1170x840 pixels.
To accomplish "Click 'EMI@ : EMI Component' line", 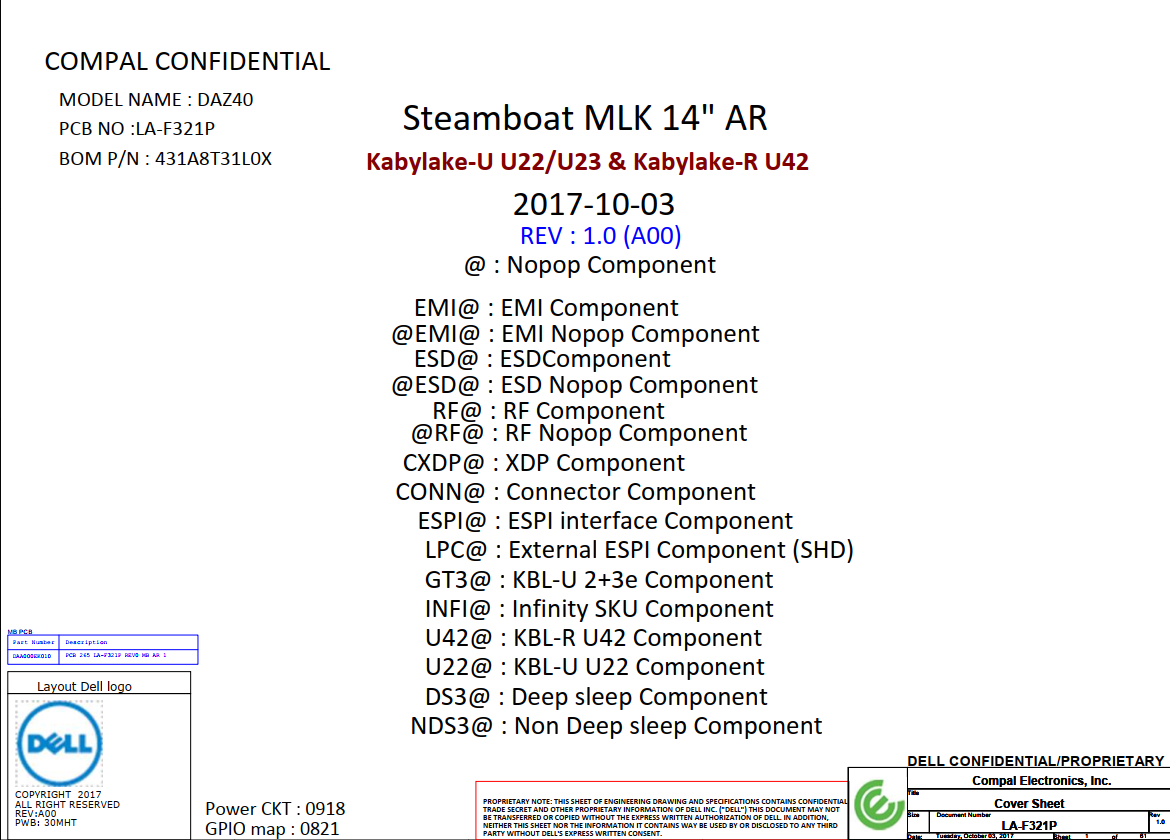I will (546, 307).
